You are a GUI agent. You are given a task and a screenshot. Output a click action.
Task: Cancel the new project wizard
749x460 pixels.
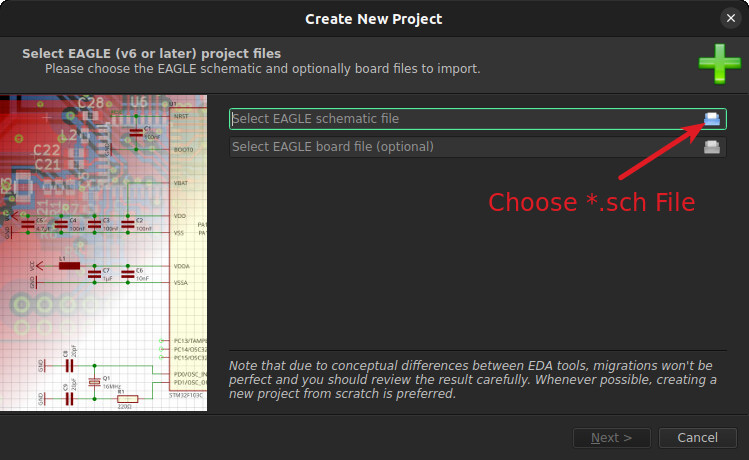tap(697, 438)
